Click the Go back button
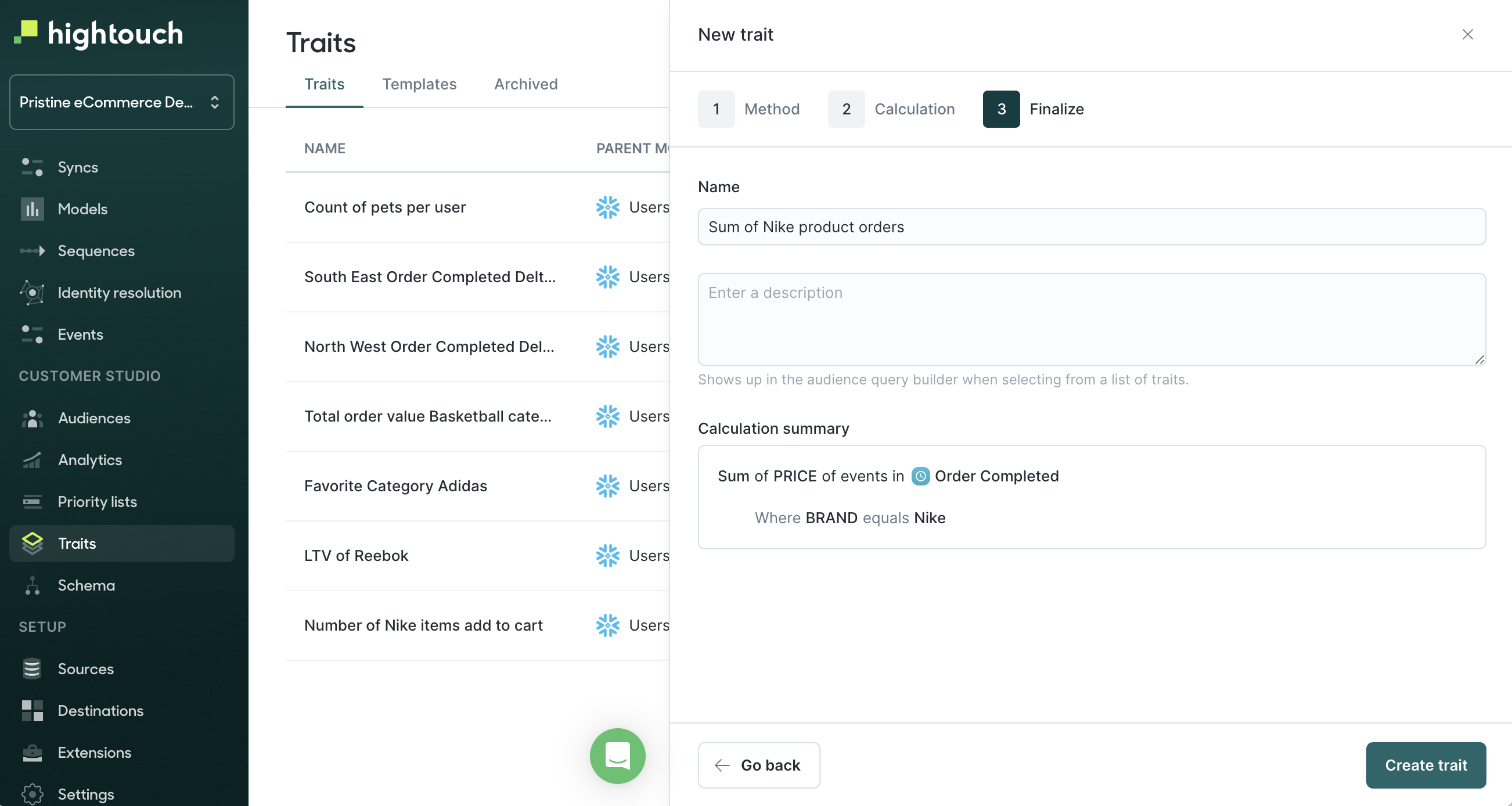This screenshot has height=806, width=1512. pyautogui.click(x=758, y=765)
